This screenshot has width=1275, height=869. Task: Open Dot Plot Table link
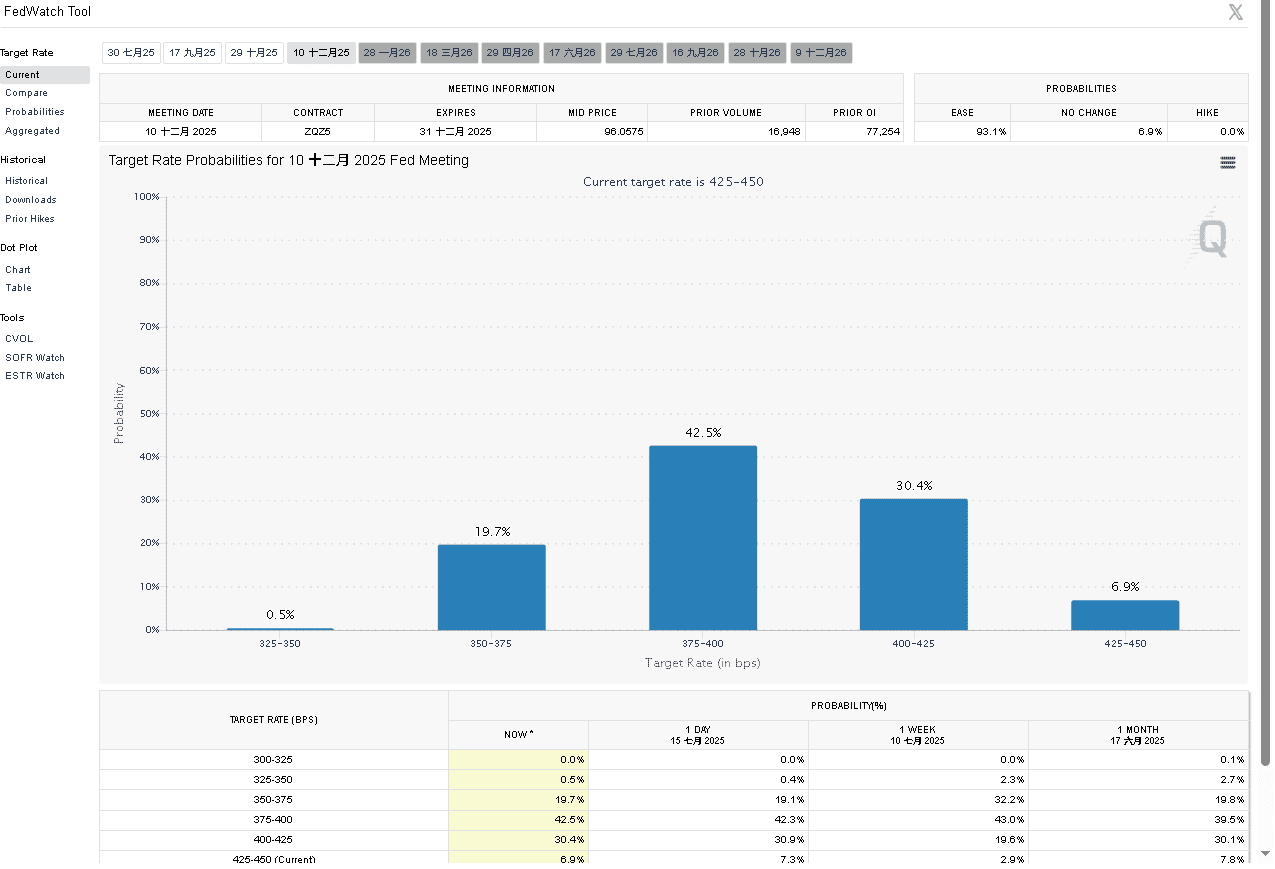(18, 288)
